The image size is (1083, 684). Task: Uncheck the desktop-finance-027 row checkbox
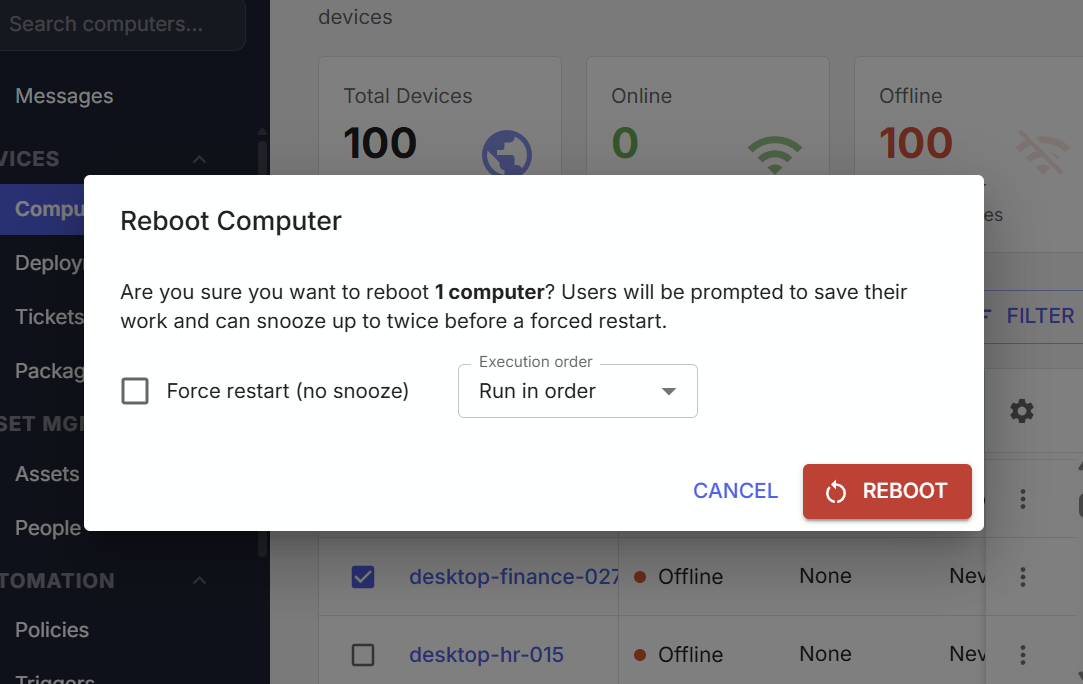point(364,577)
